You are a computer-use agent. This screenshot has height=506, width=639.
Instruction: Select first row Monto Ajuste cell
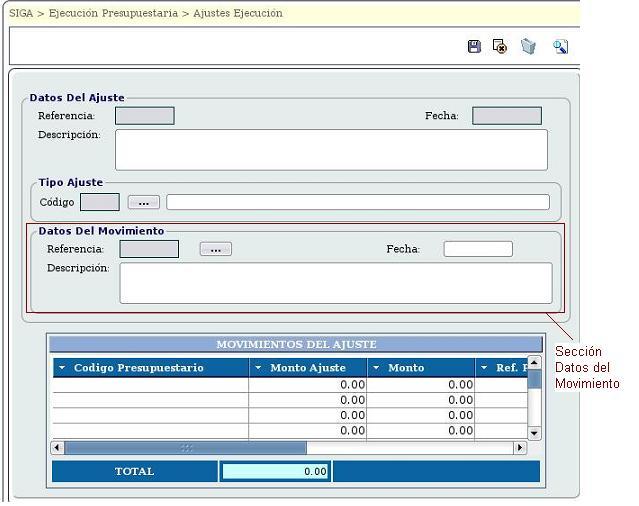(308, 384)
